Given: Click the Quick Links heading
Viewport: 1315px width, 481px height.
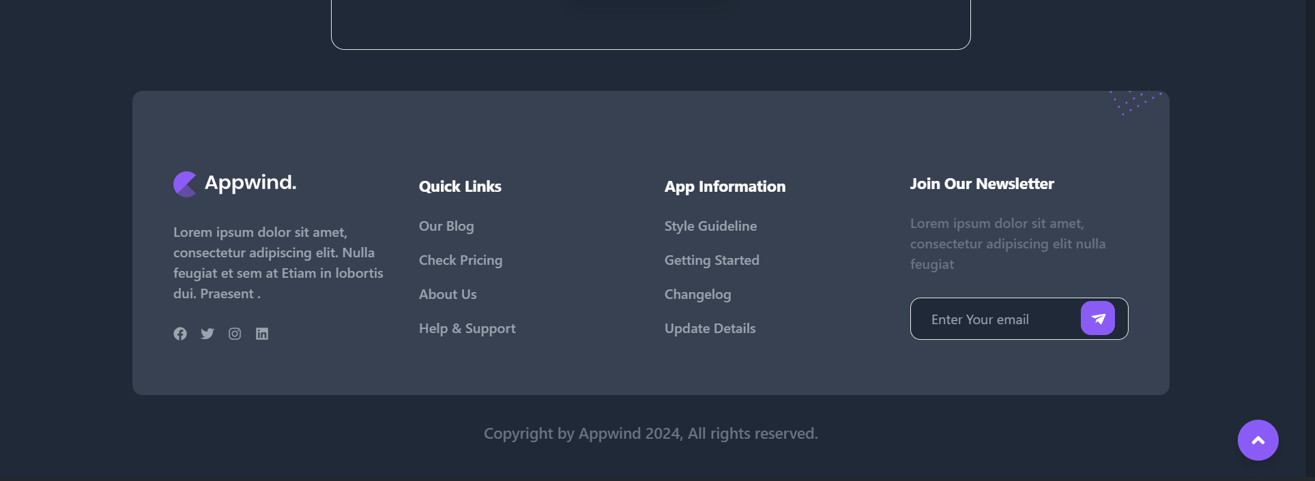Looking at the screenshot, I should tap(460, 186).
